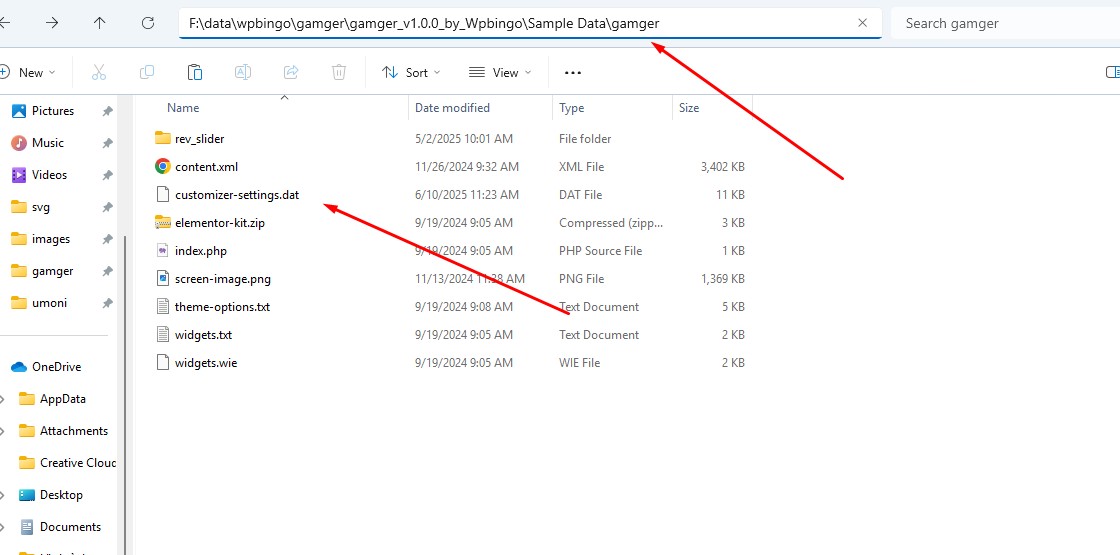
Task: Click the Copy icon in toolbar
Action: coord(147,72)
